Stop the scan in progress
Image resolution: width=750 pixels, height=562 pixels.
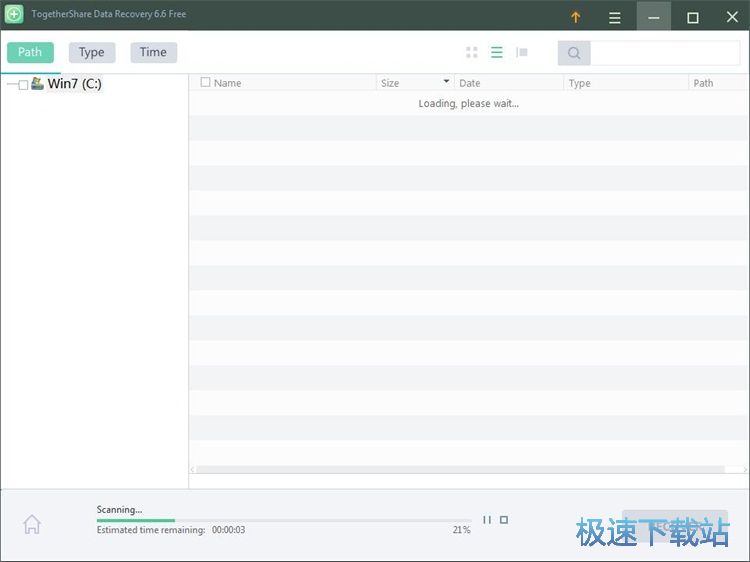(x=504, y=520)
